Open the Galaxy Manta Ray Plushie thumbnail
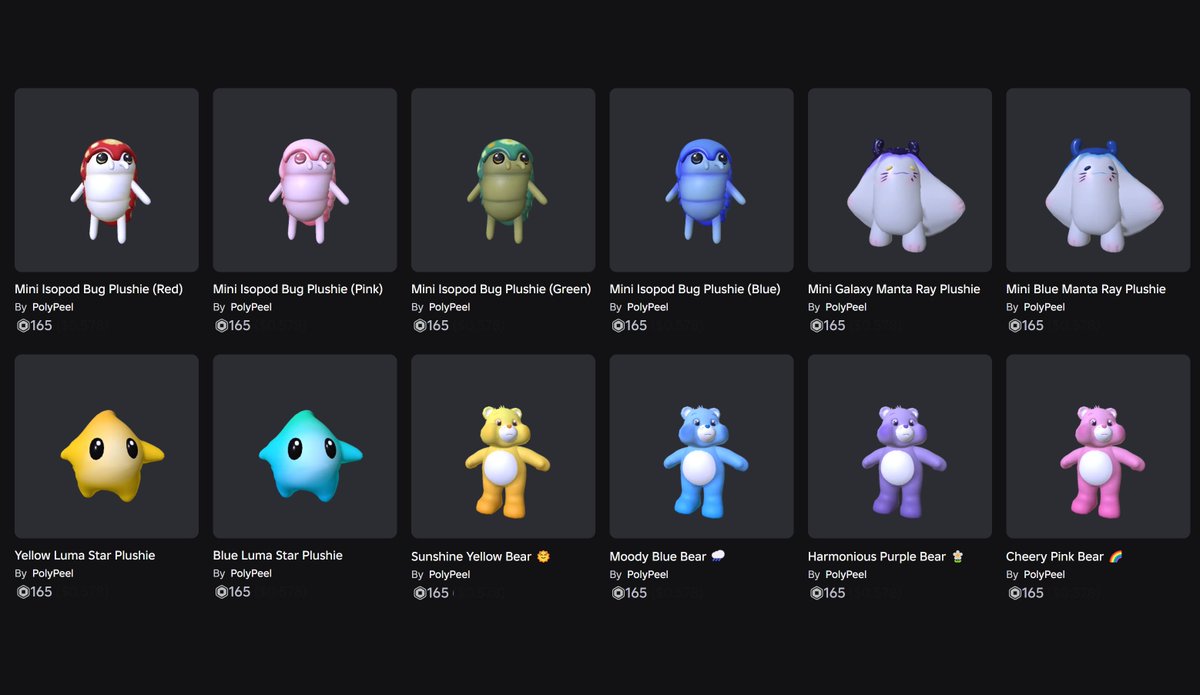 [900, 180]
